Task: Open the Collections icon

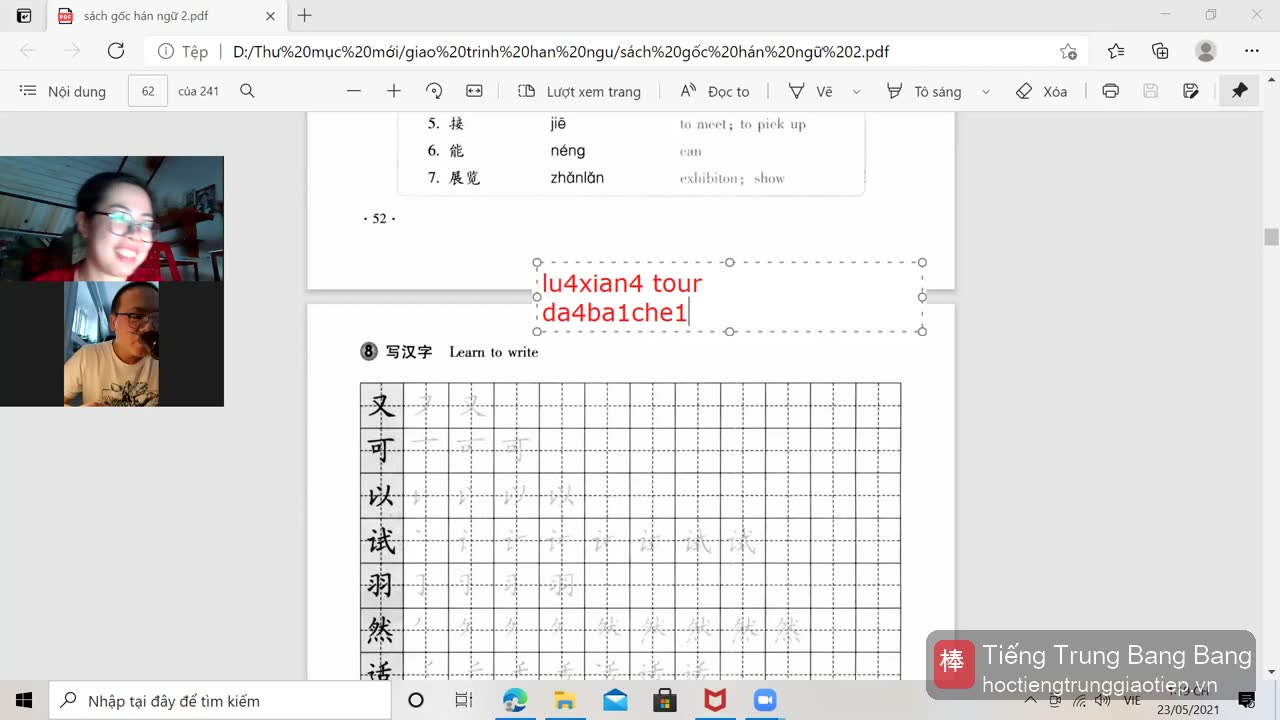Action: pyautogui.click(x=1160, y=51)
